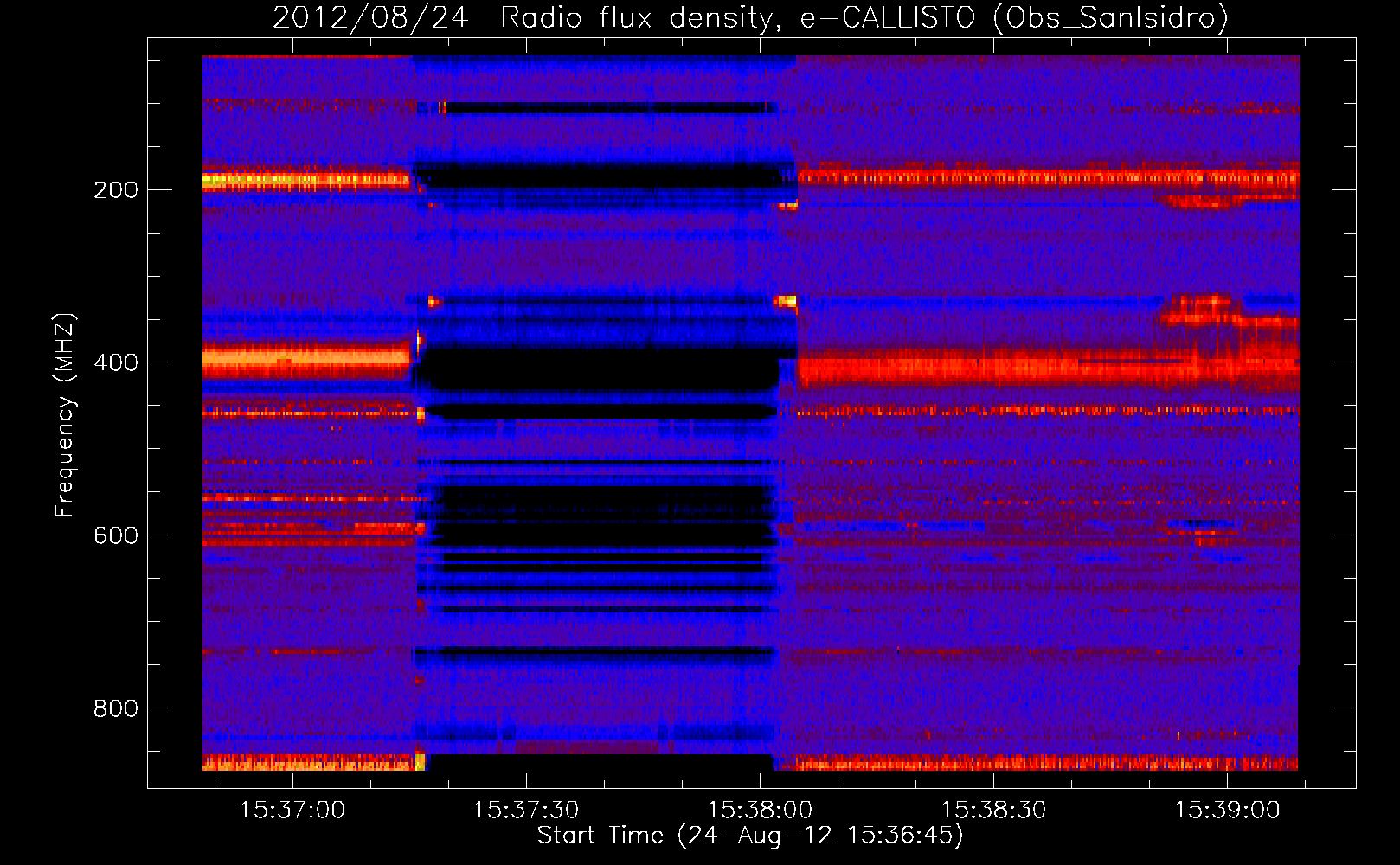Click the 15:39:00 time tick label
This screenshot has height=865, width=1400.
pyautogui.click(x=1227, y=810)
